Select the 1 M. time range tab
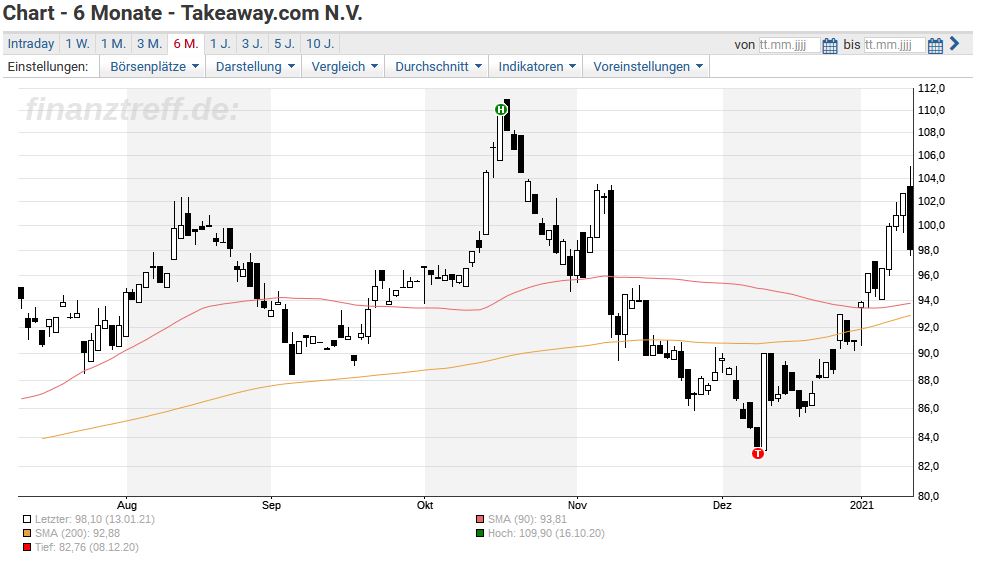 pos(113,44)
